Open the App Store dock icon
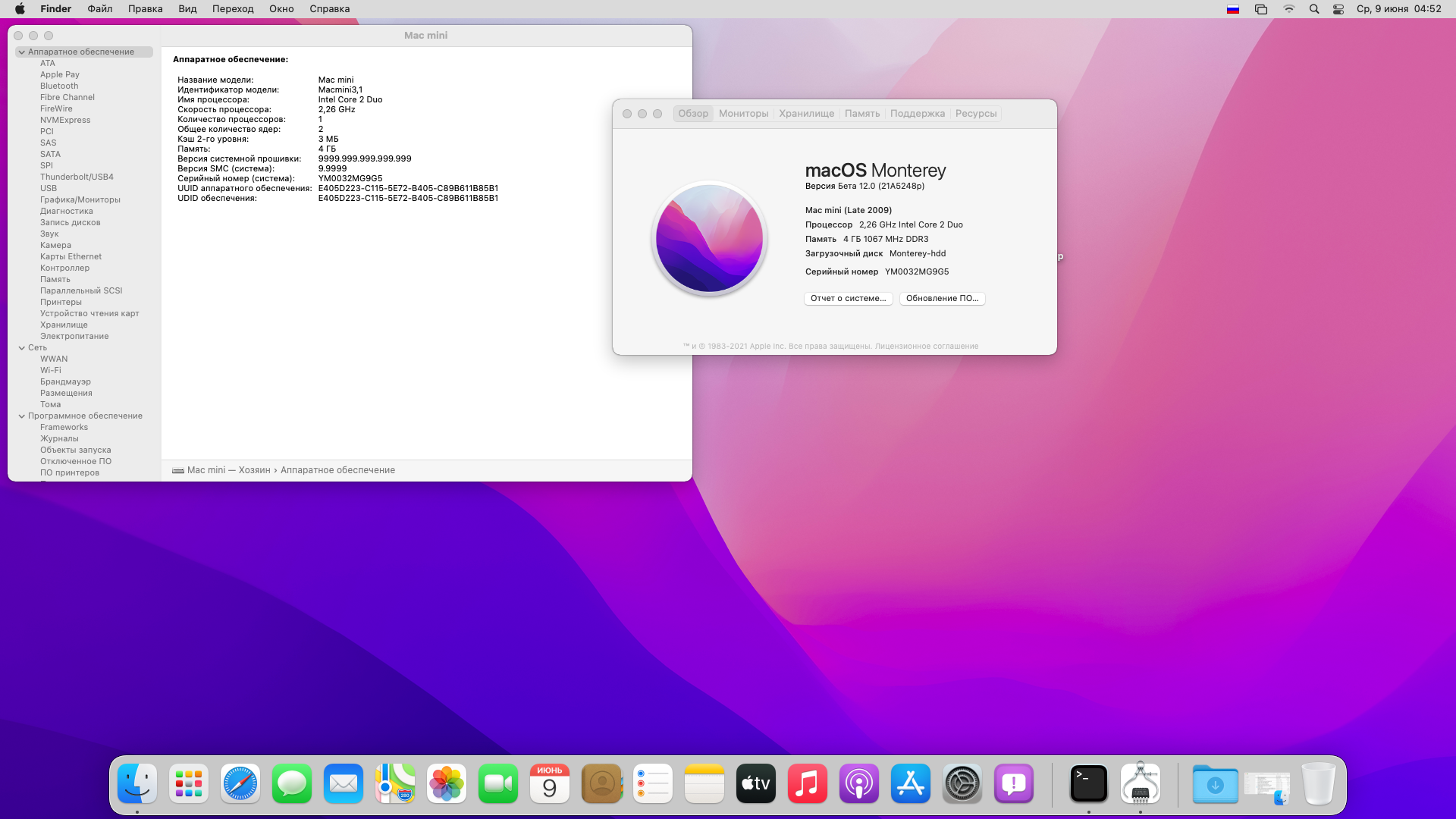This screenshot has width=1456, height=819. (910, 783)
